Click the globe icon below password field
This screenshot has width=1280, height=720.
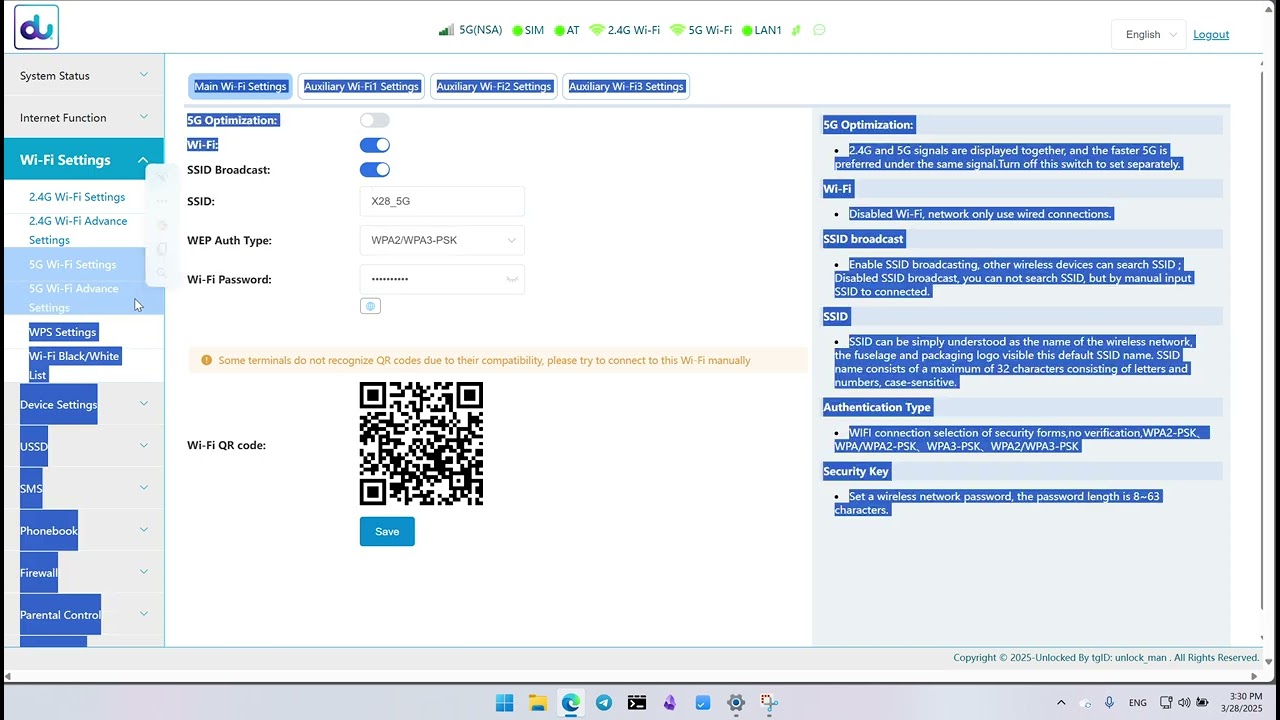(x=370, y=306)
